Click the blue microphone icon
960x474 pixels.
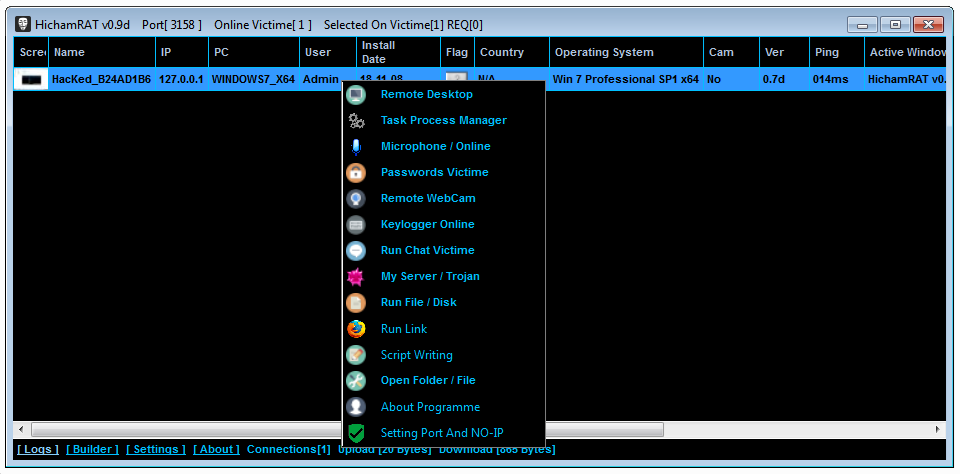[356, 146]
